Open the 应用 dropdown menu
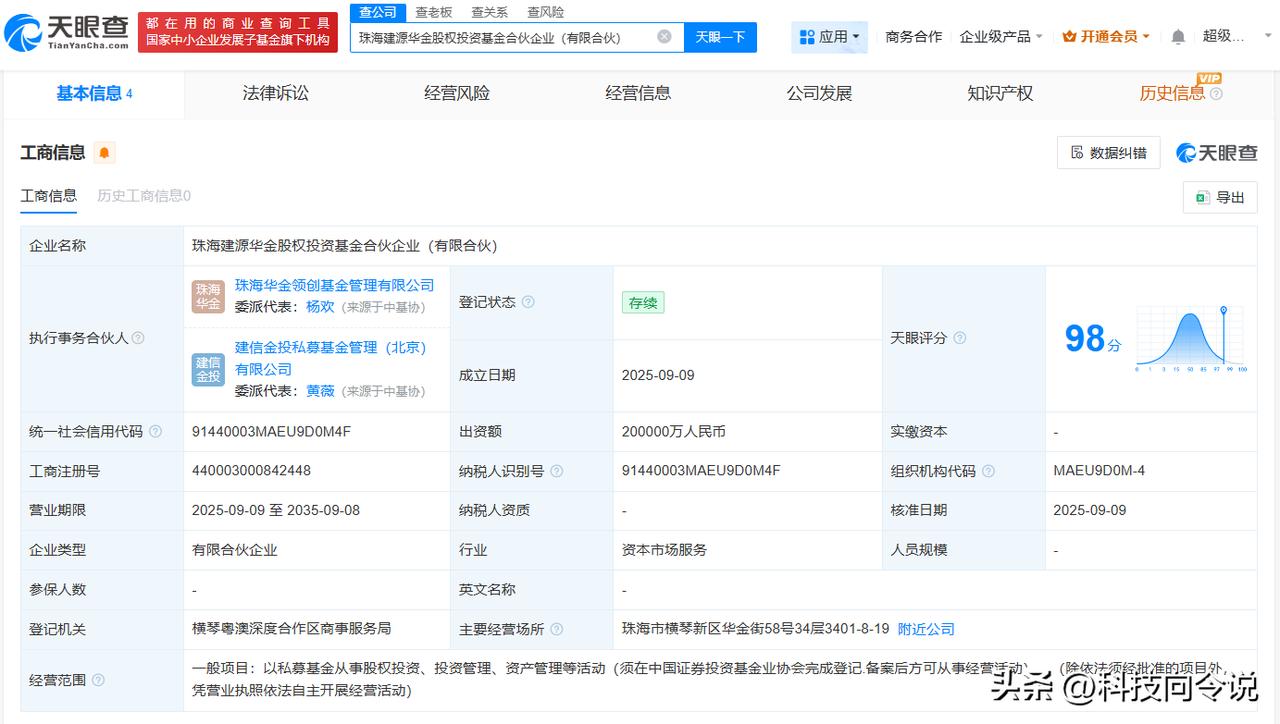 click(x=830, y=37)
